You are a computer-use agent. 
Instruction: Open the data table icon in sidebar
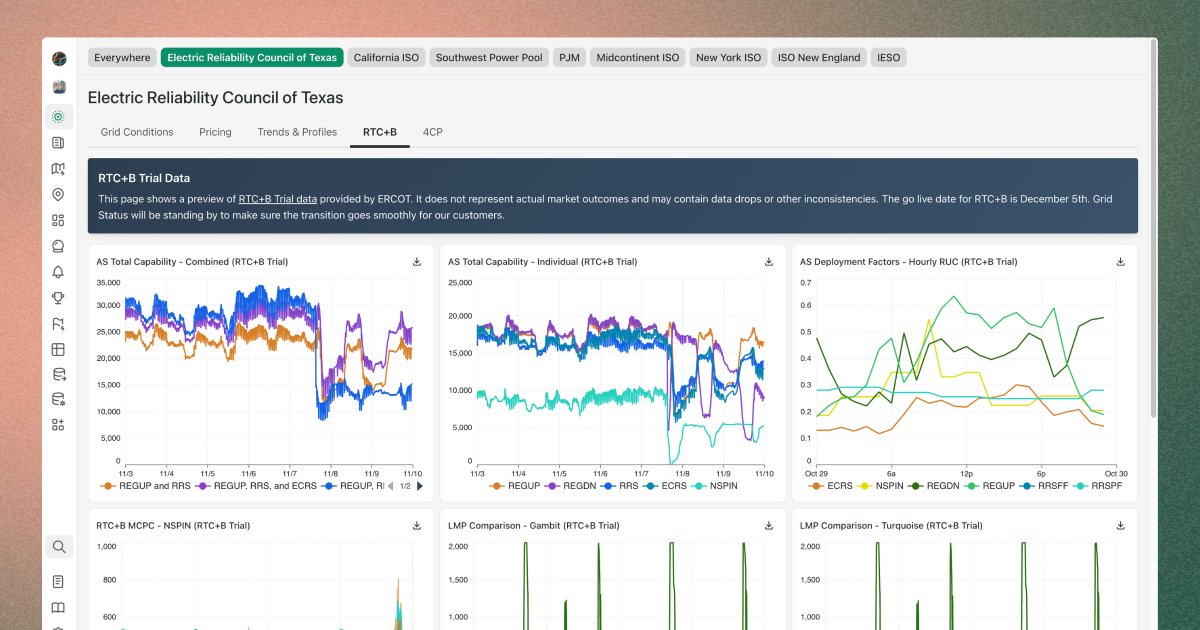point(58,350)
